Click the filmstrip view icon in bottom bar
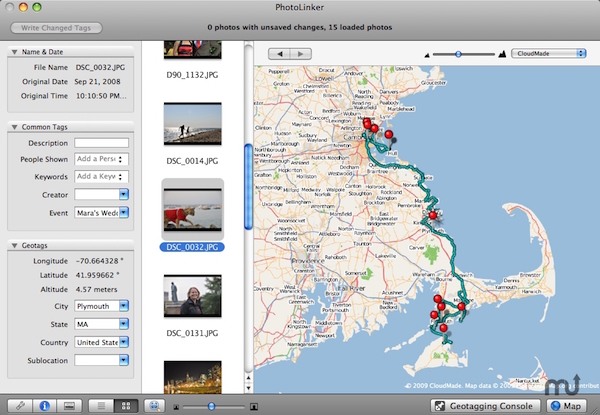 [70, 406]
